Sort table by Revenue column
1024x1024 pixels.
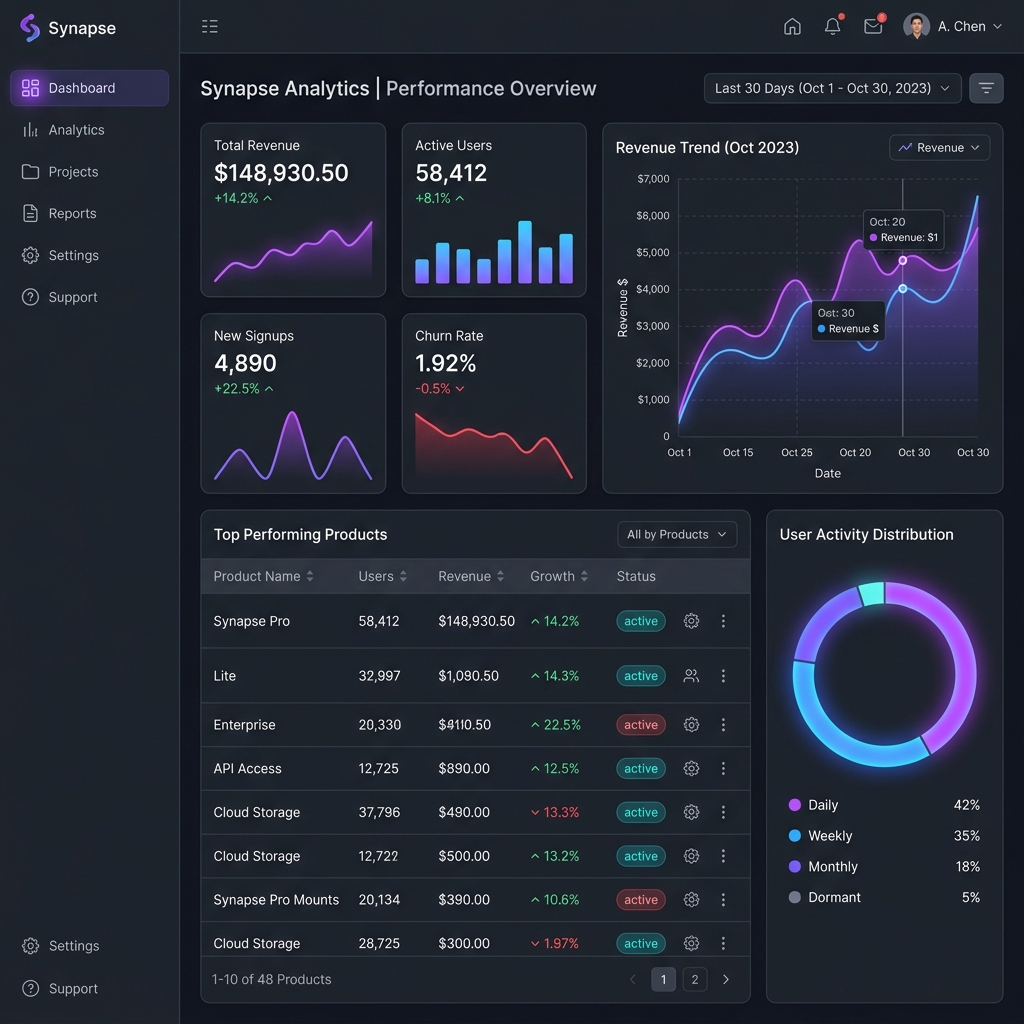471,576
